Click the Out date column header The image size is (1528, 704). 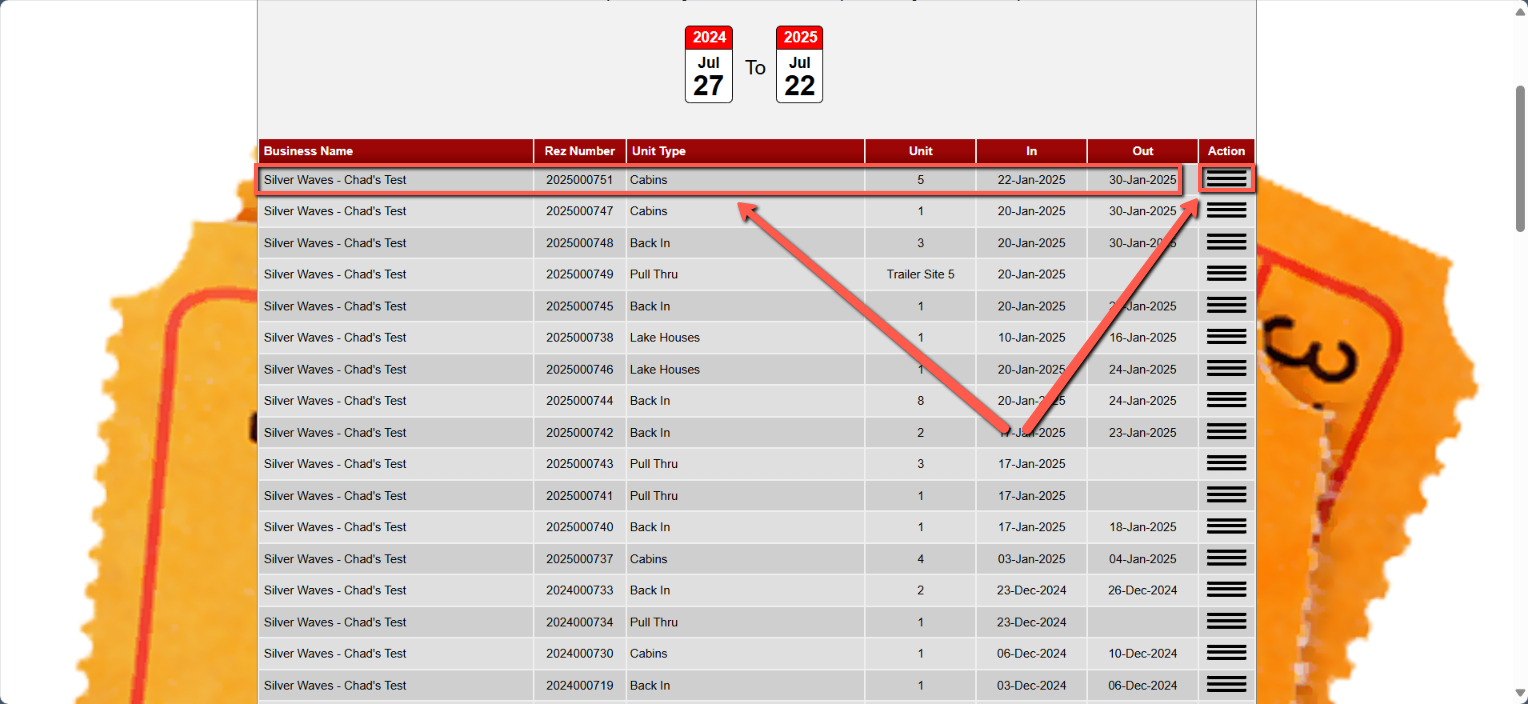click(1143, 151)
